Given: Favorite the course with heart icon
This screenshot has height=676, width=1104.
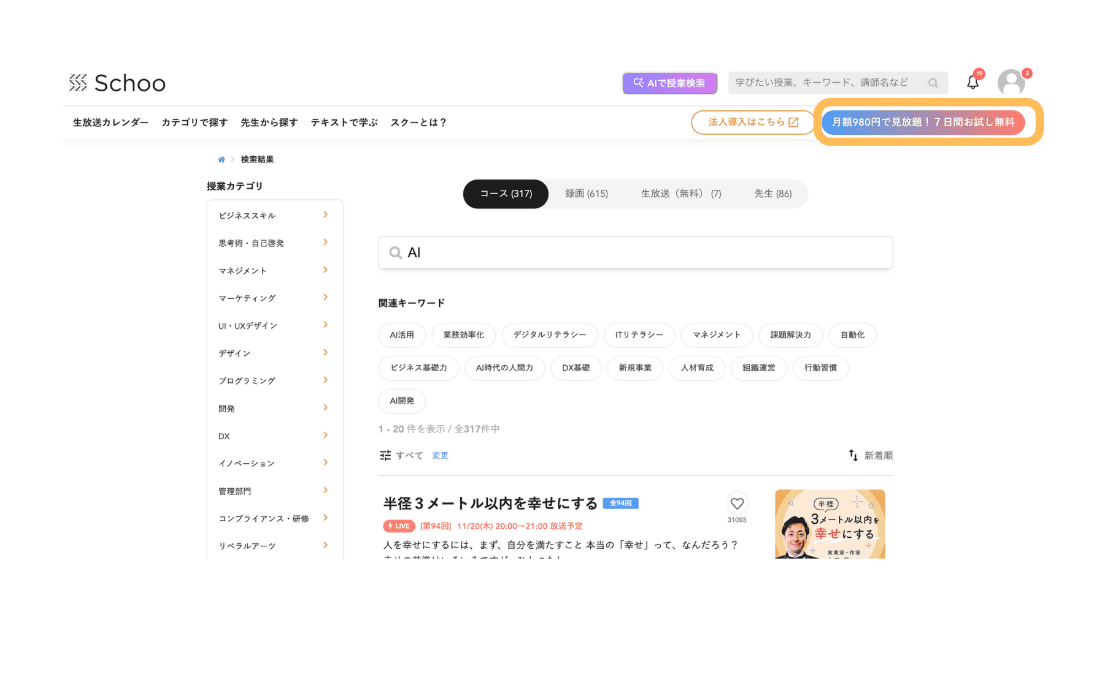Looking at the screenshot, I should coord(737,504).
